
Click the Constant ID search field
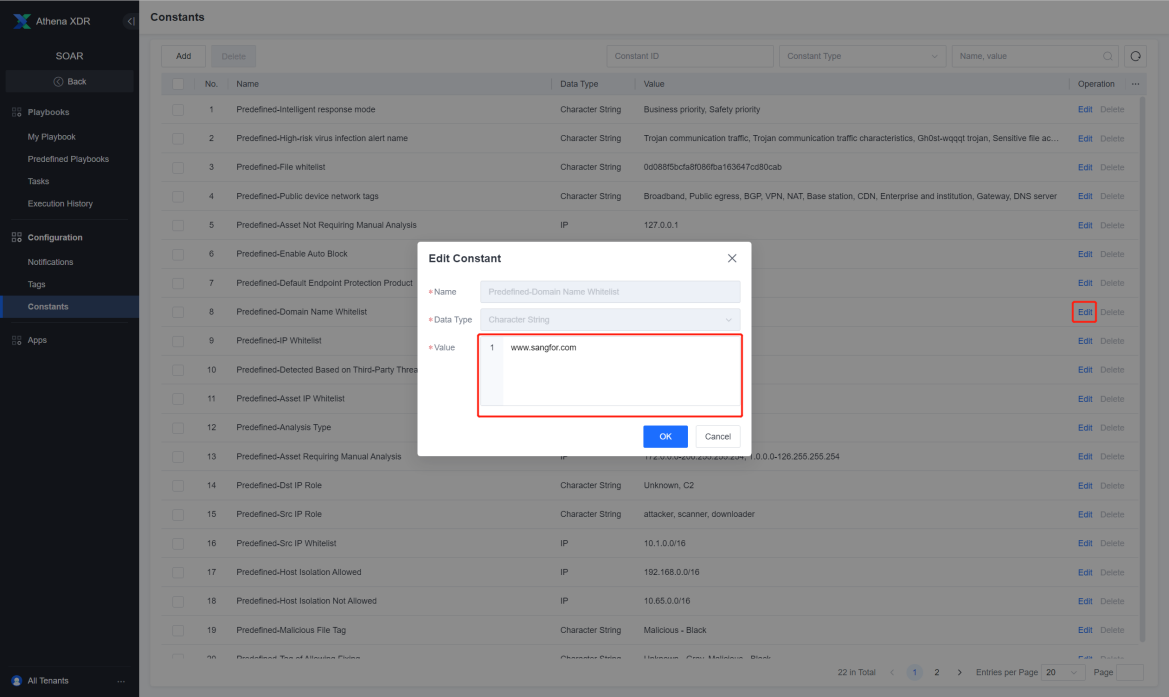(x=690, y=56)
